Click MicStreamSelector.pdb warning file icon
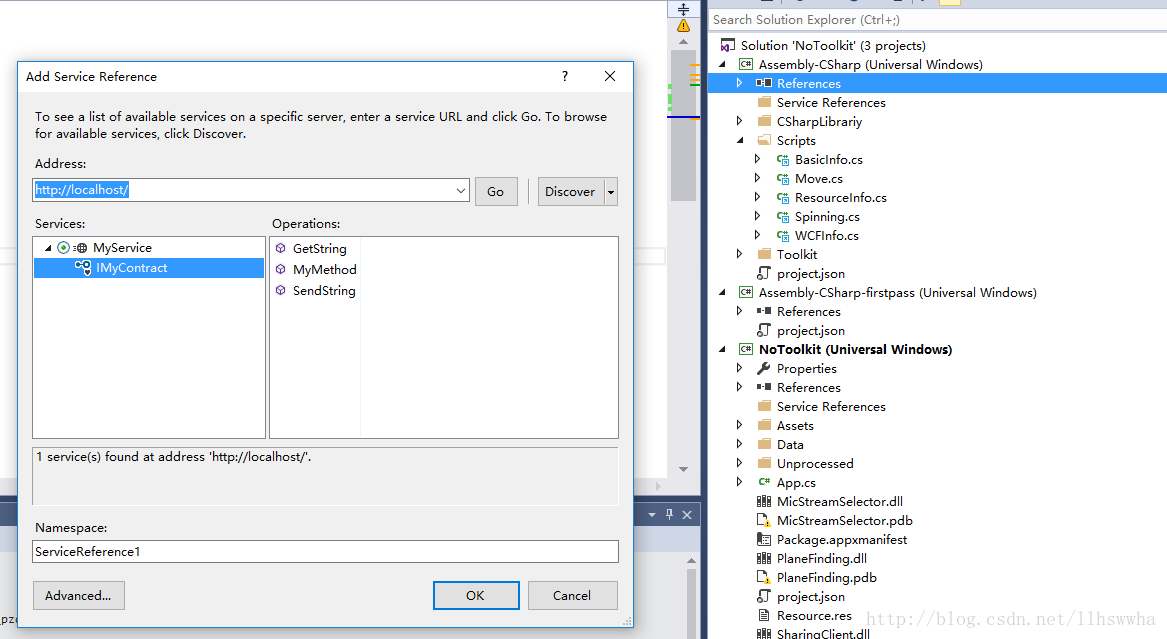 coord(764,521)
